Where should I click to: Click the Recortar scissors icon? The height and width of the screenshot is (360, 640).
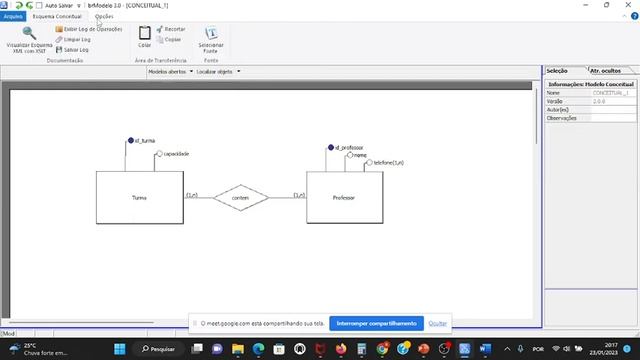(160, 29)
